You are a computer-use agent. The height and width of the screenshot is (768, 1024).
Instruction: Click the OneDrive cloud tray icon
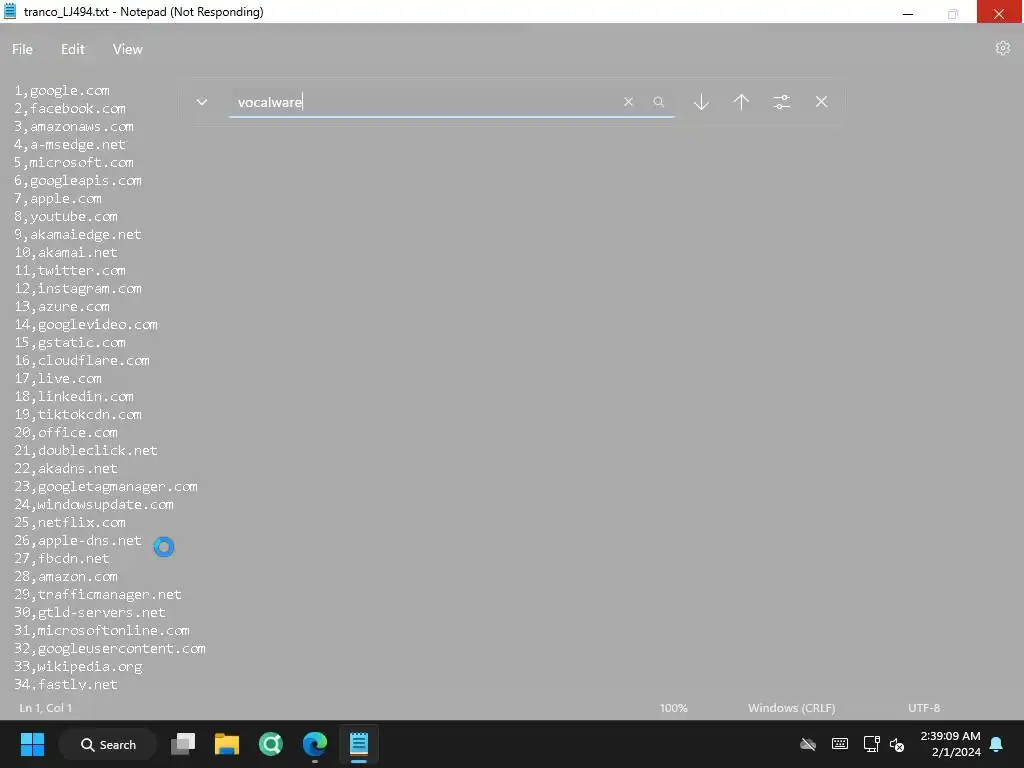[808, 744]
